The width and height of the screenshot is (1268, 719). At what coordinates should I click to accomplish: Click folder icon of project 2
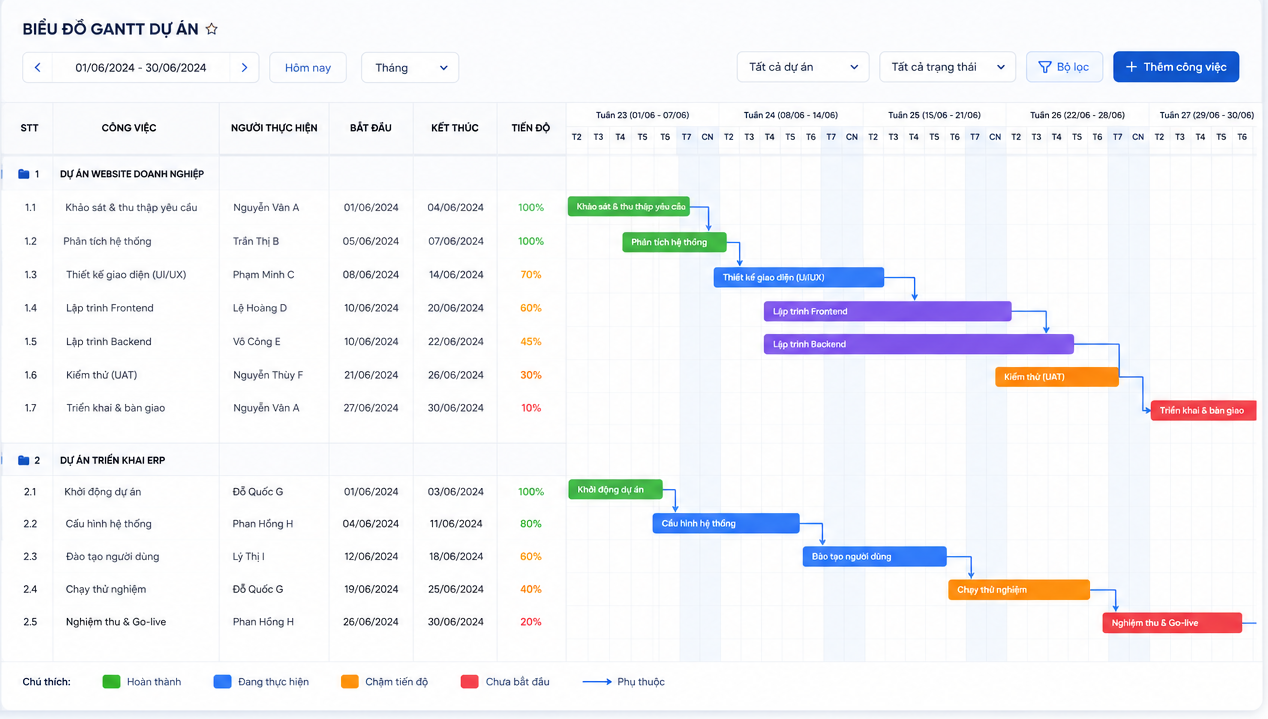pos(24,460)
